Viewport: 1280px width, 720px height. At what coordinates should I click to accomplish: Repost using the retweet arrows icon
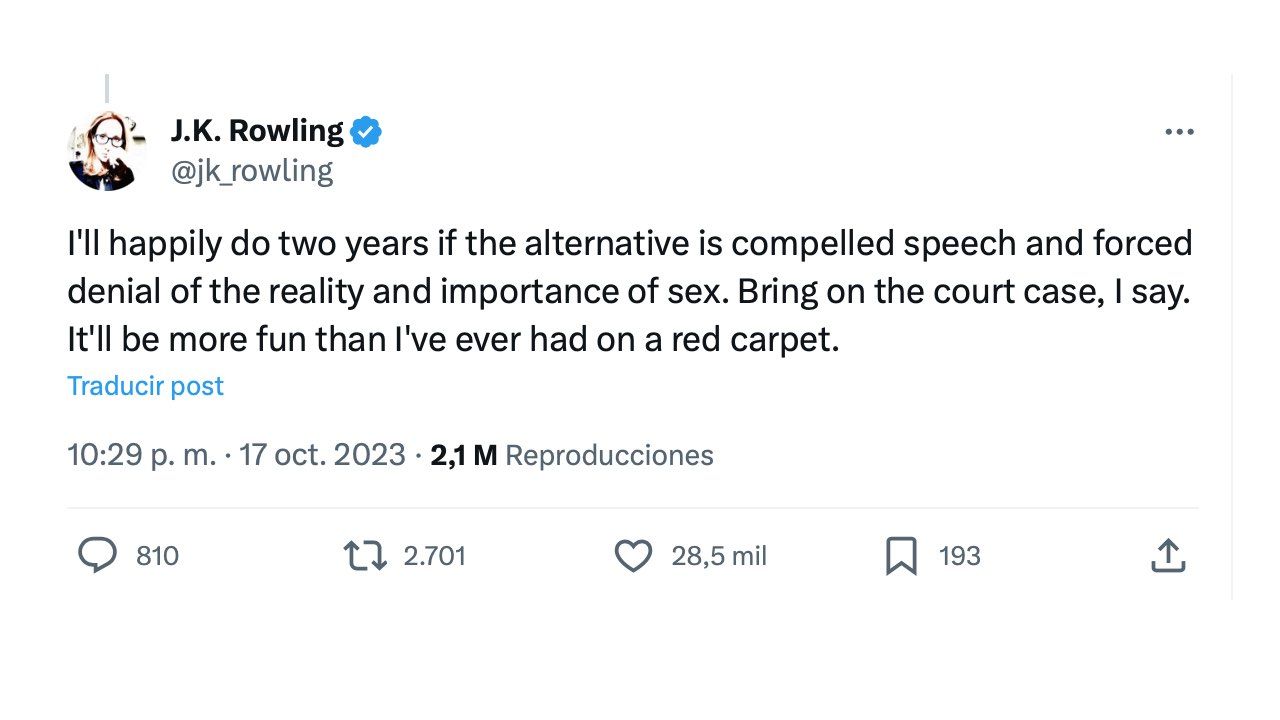[x=365, y=556]
